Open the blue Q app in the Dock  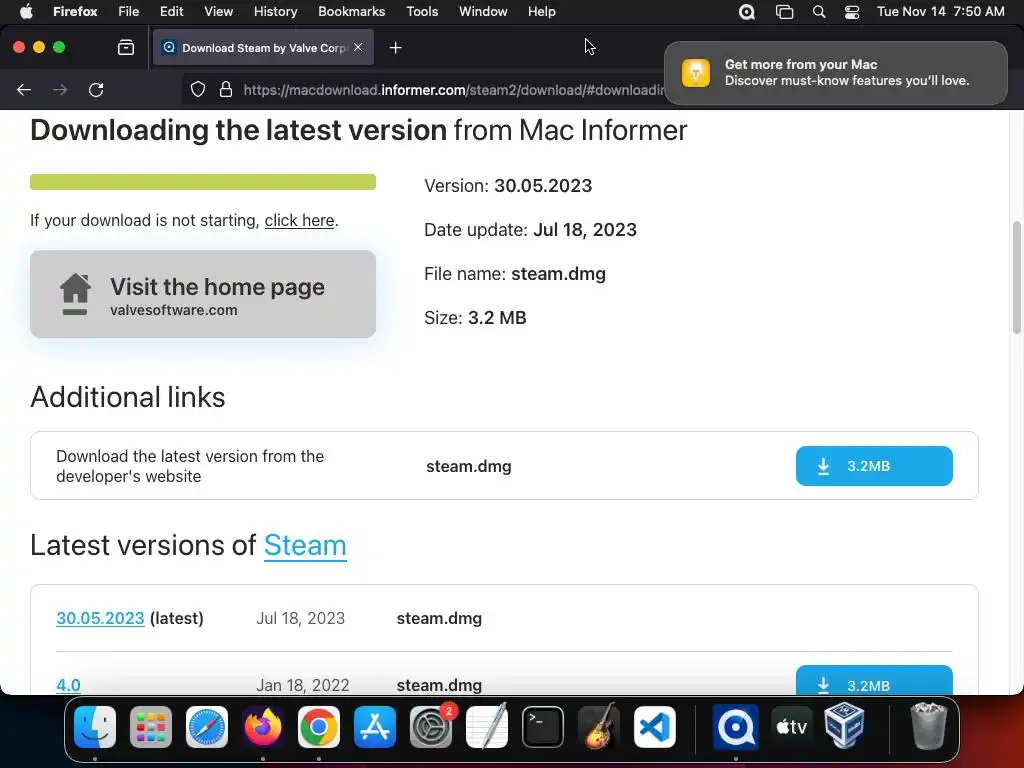(x=735, y=727)
